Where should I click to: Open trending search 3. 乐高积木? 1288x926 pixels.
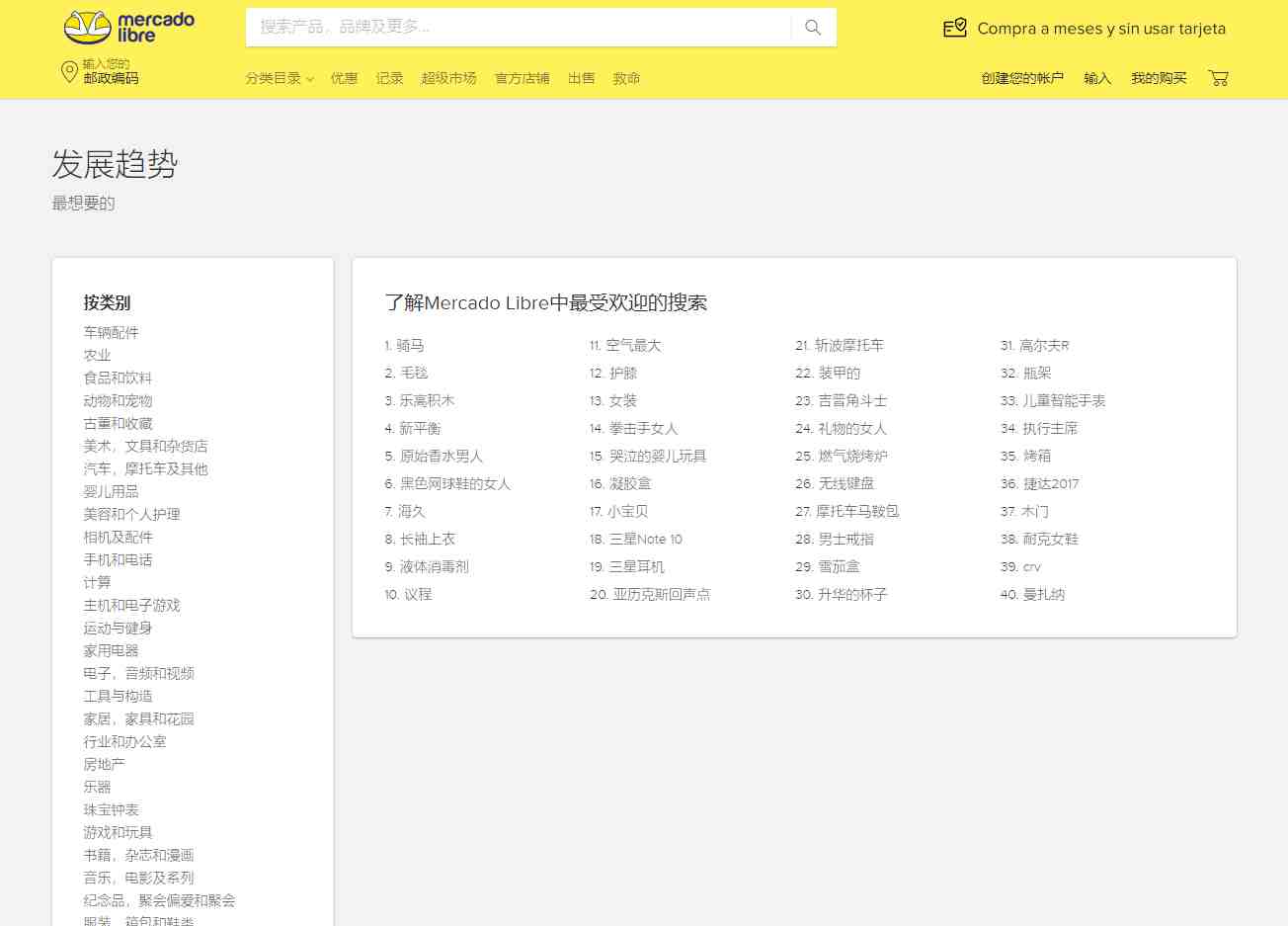pos(419,400)
